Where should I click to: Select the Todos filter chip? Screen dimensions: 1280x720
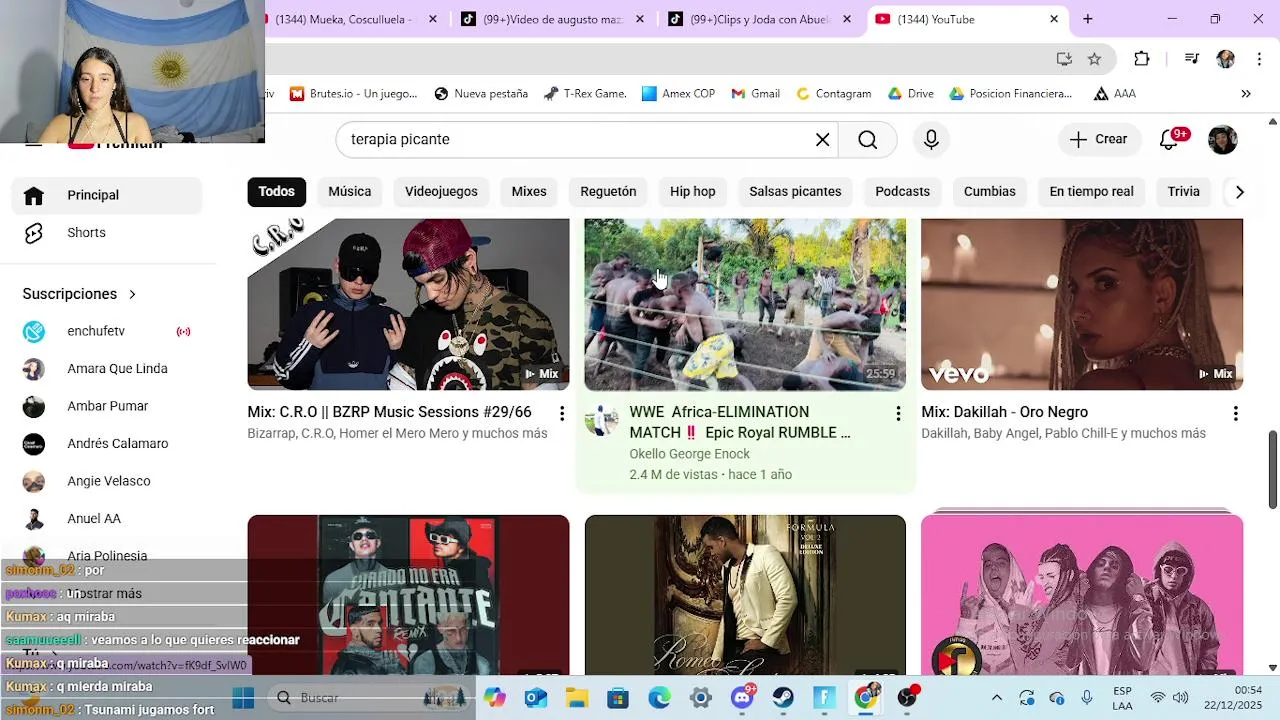pos(277,191)
